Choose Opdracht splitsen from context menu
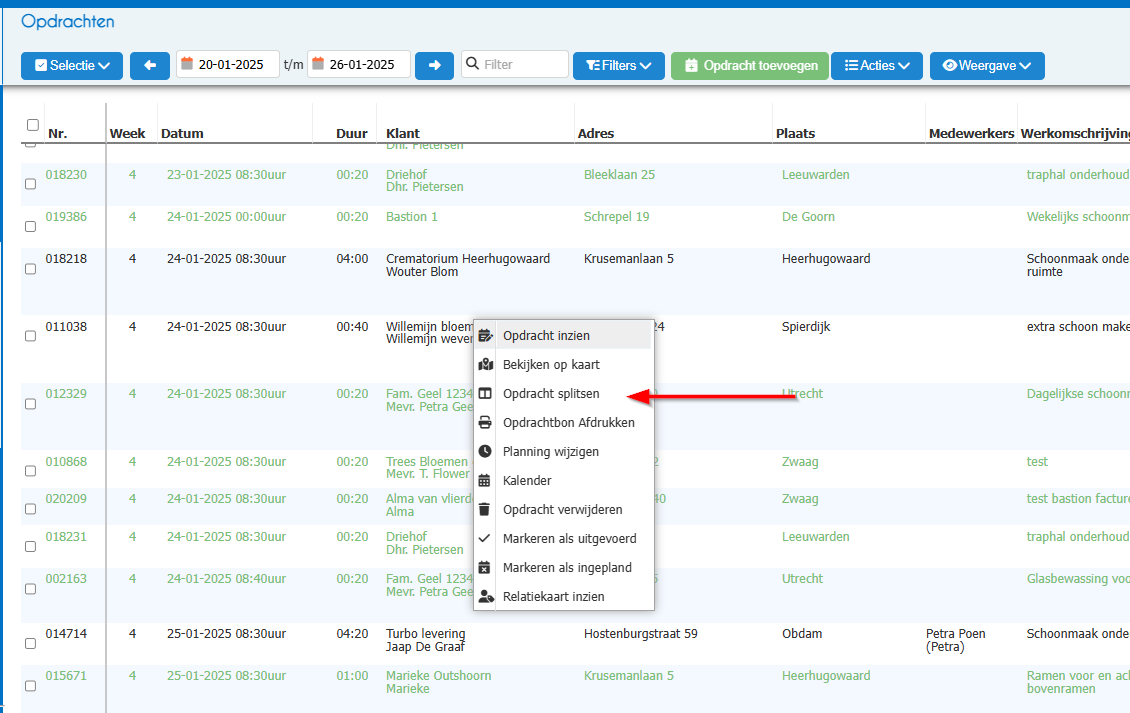The width and height of the screenshot is (1130, 713). 564,394
